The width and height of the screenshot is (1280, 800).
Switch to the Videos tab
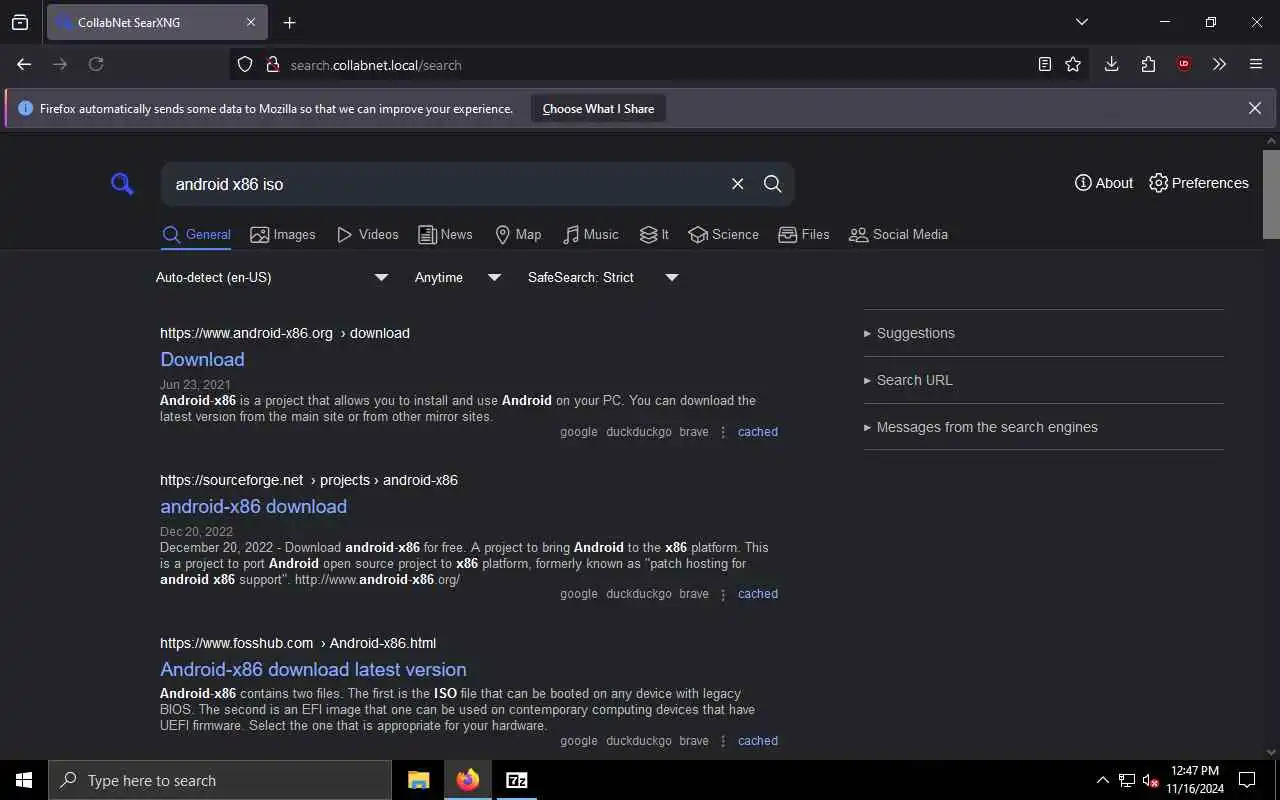(368, 234)
